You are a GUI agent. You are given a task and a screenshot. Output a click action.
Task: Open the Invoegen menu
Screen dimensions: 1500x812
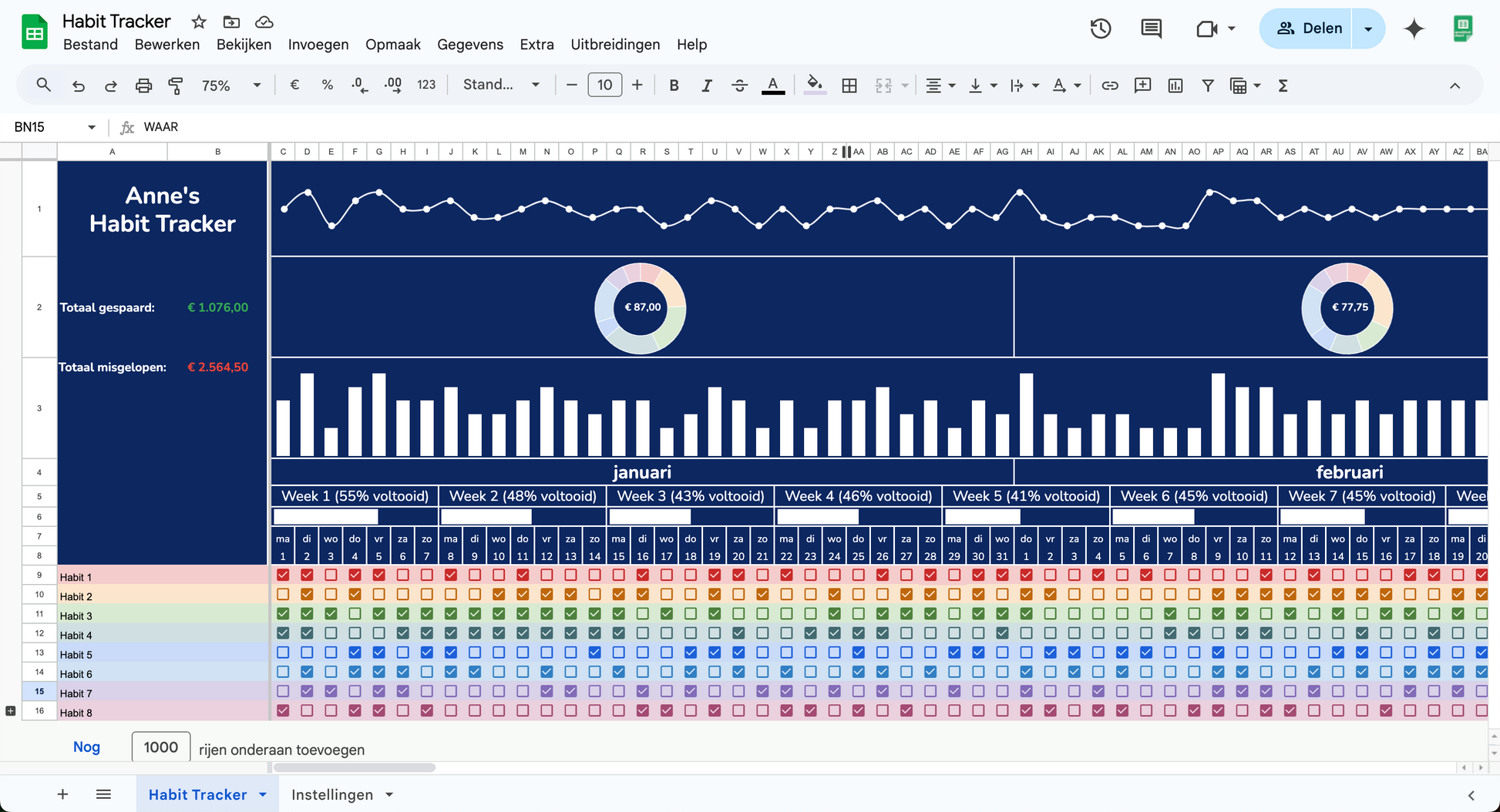tap(318, 45)
